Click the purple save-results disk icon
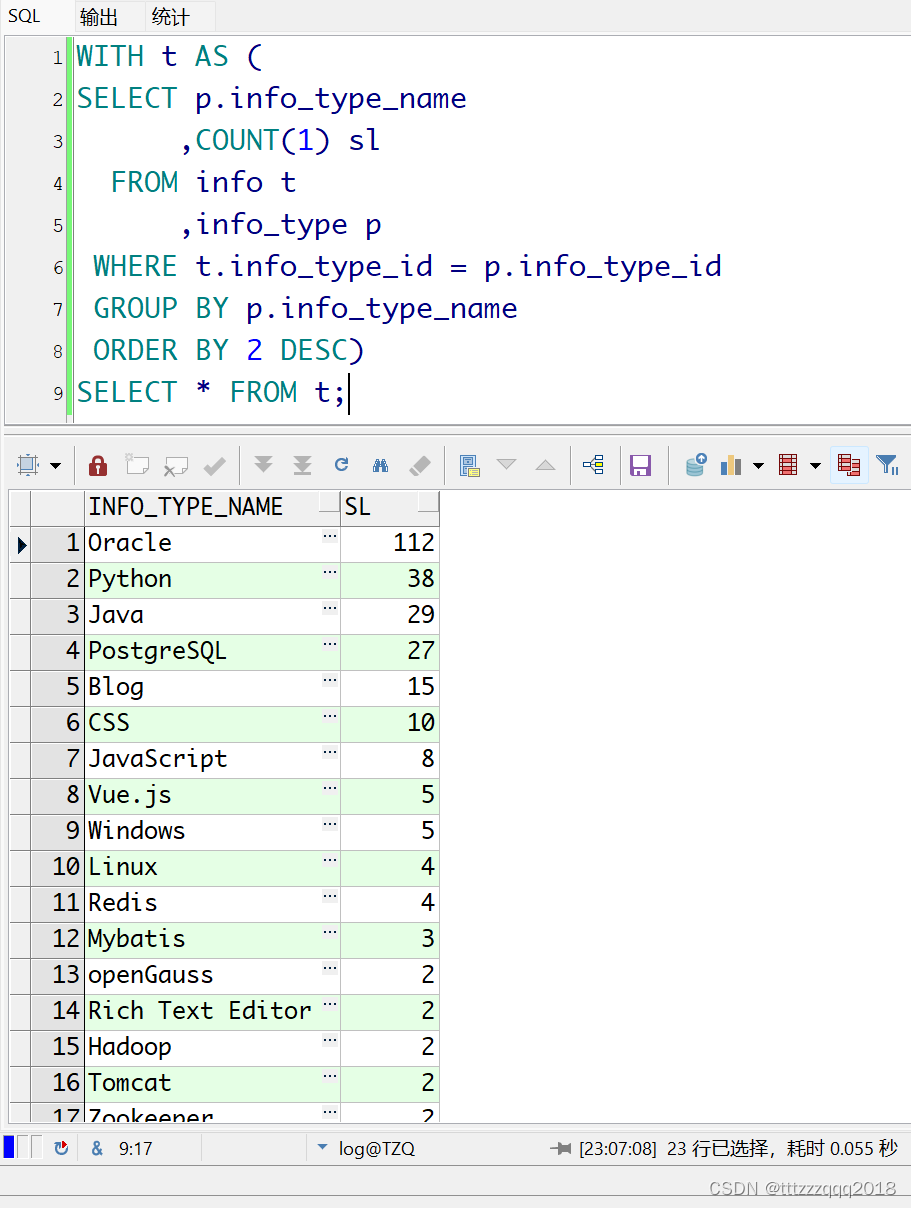 pos(641,465)
